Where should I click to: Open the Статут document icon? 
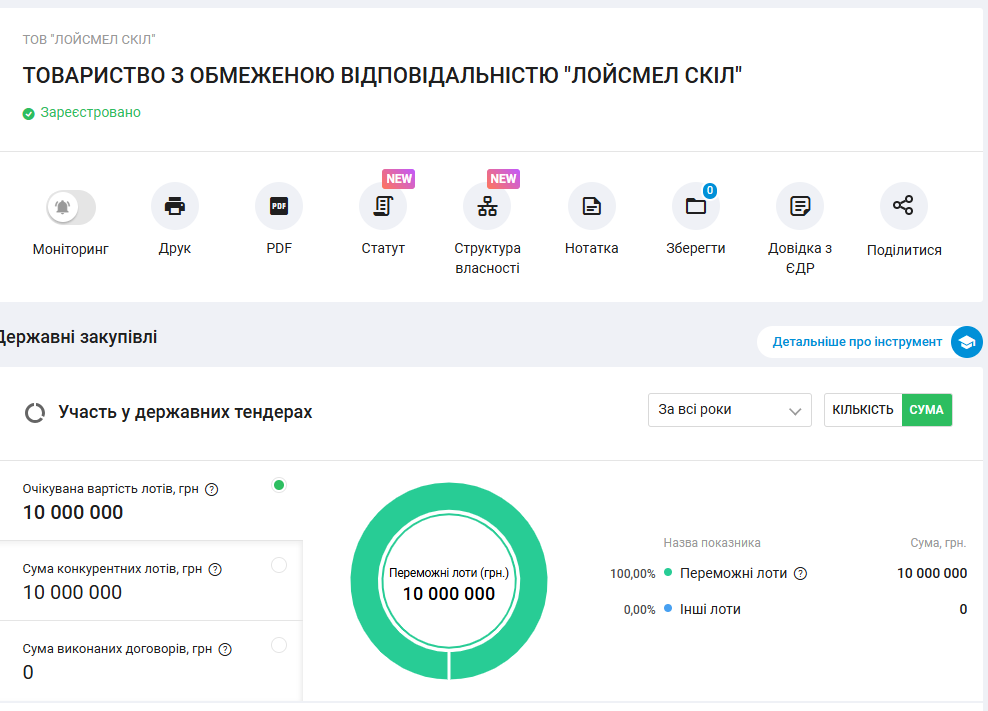click(x=383, y=207)
